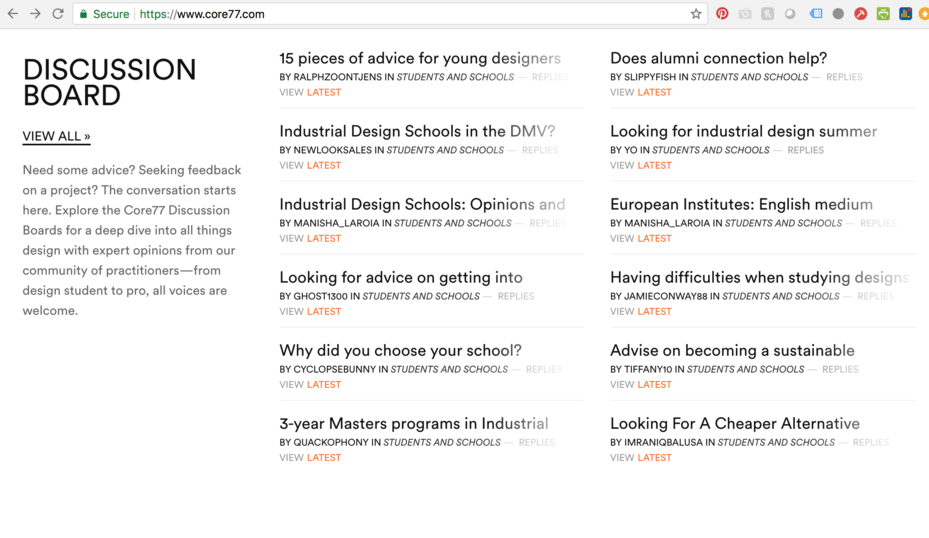View latest on 'Advise on becoming a sustainable'
Viewport: 929px width, 538px height.
pyautogui.click(x=655, y=384)
